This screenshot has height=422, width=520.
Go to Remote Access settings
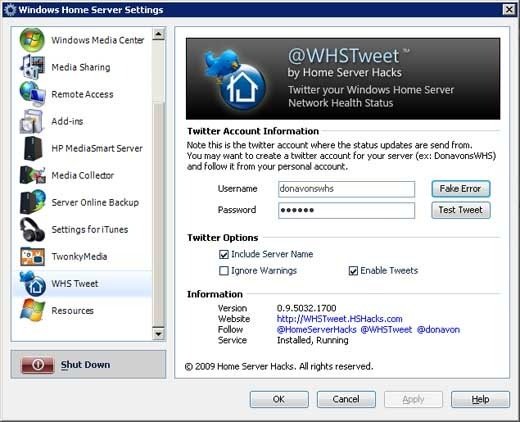click(x=82, y=94)
